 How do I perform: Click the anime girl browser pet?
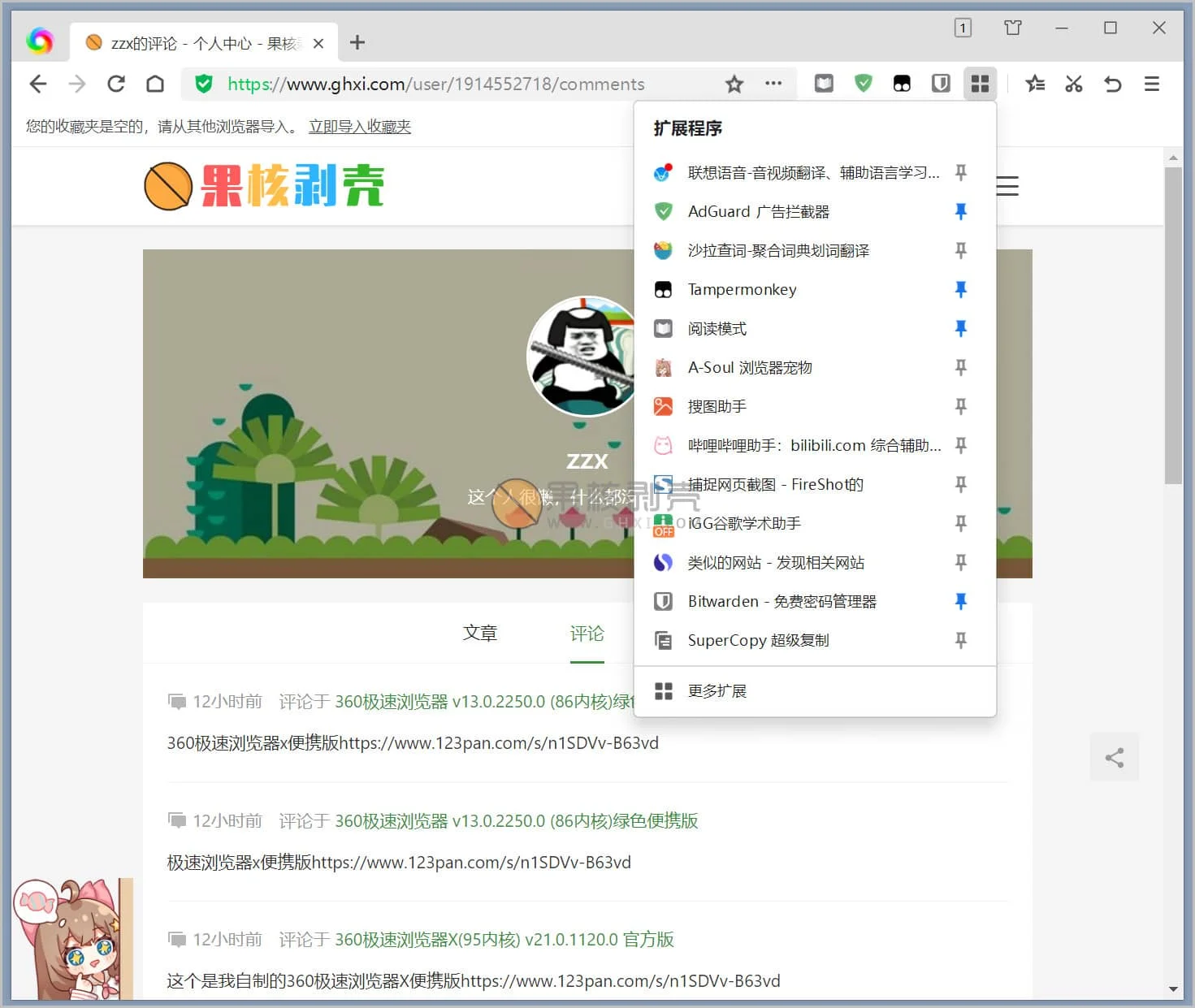pyautogui.click(x=71, y=939)
